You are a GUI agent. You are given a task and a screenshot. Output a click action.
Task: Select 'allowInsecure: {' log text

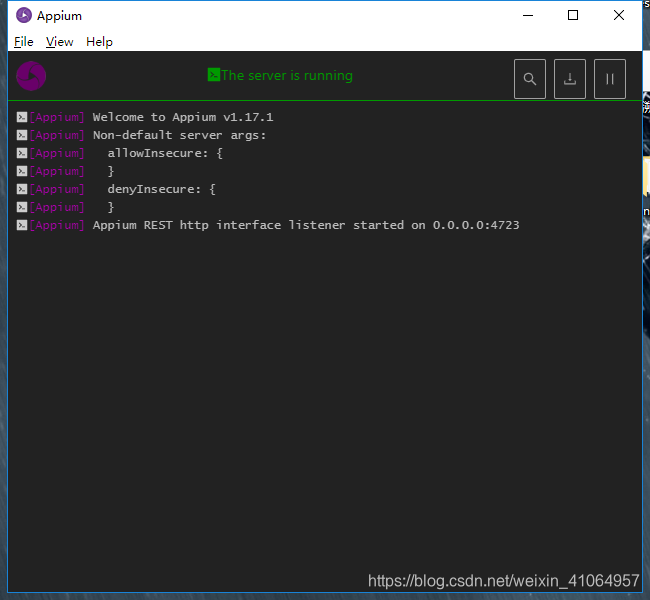point(165,153)
